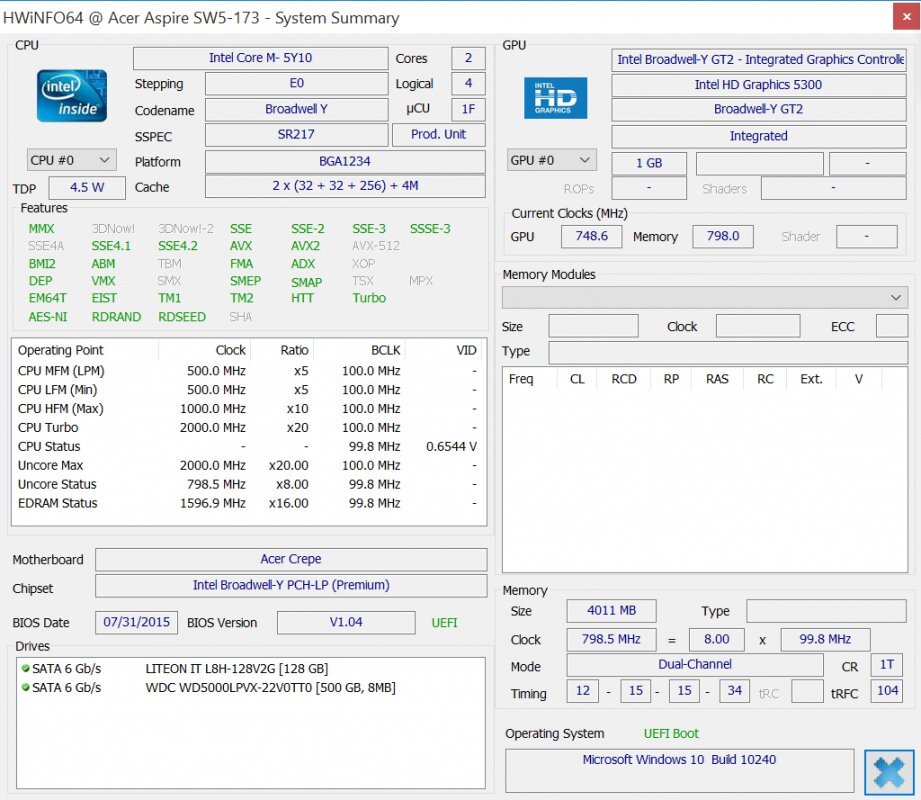Click the AES-NI feature indicator

tap(46, 316)
